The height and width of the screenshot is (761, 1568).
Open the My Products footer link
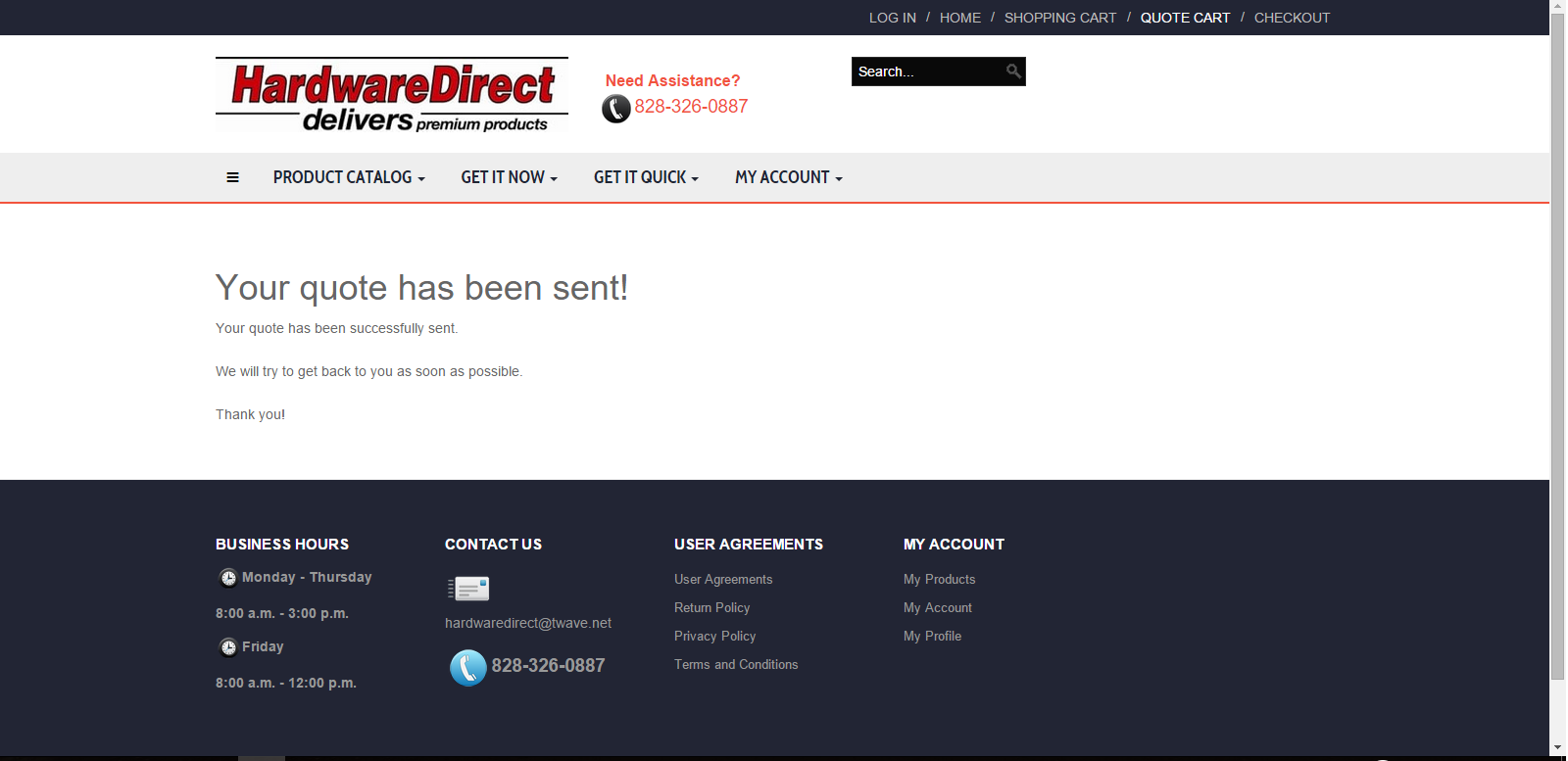939,580
